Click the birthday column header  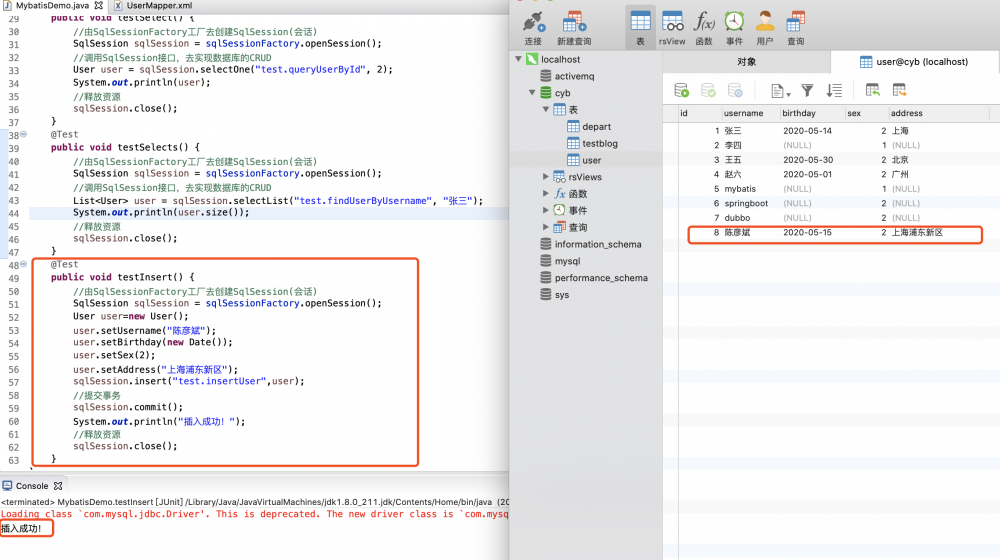pos(812,114)
